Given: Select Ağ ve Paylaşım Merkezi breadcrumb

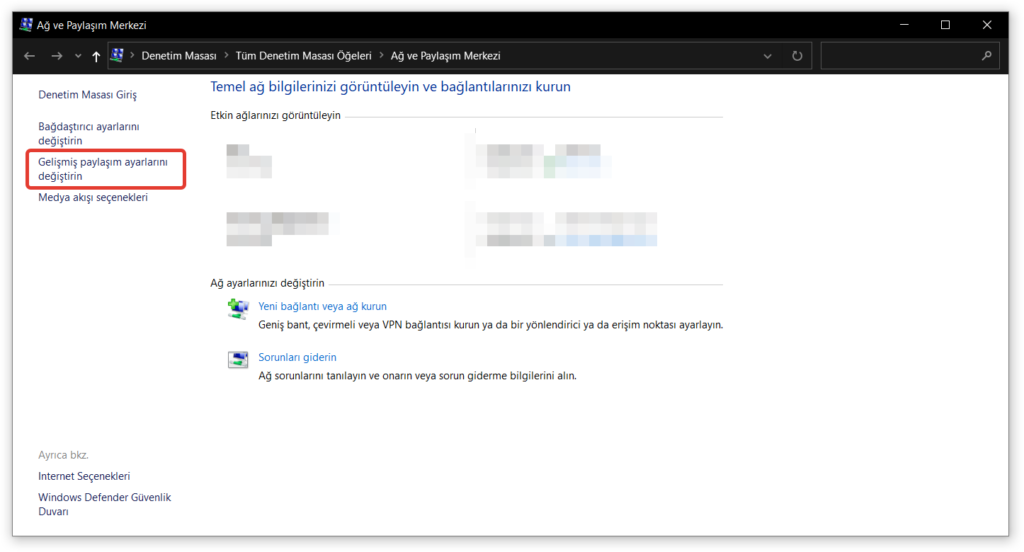Looking at the screenshot, I should point(445,56).
